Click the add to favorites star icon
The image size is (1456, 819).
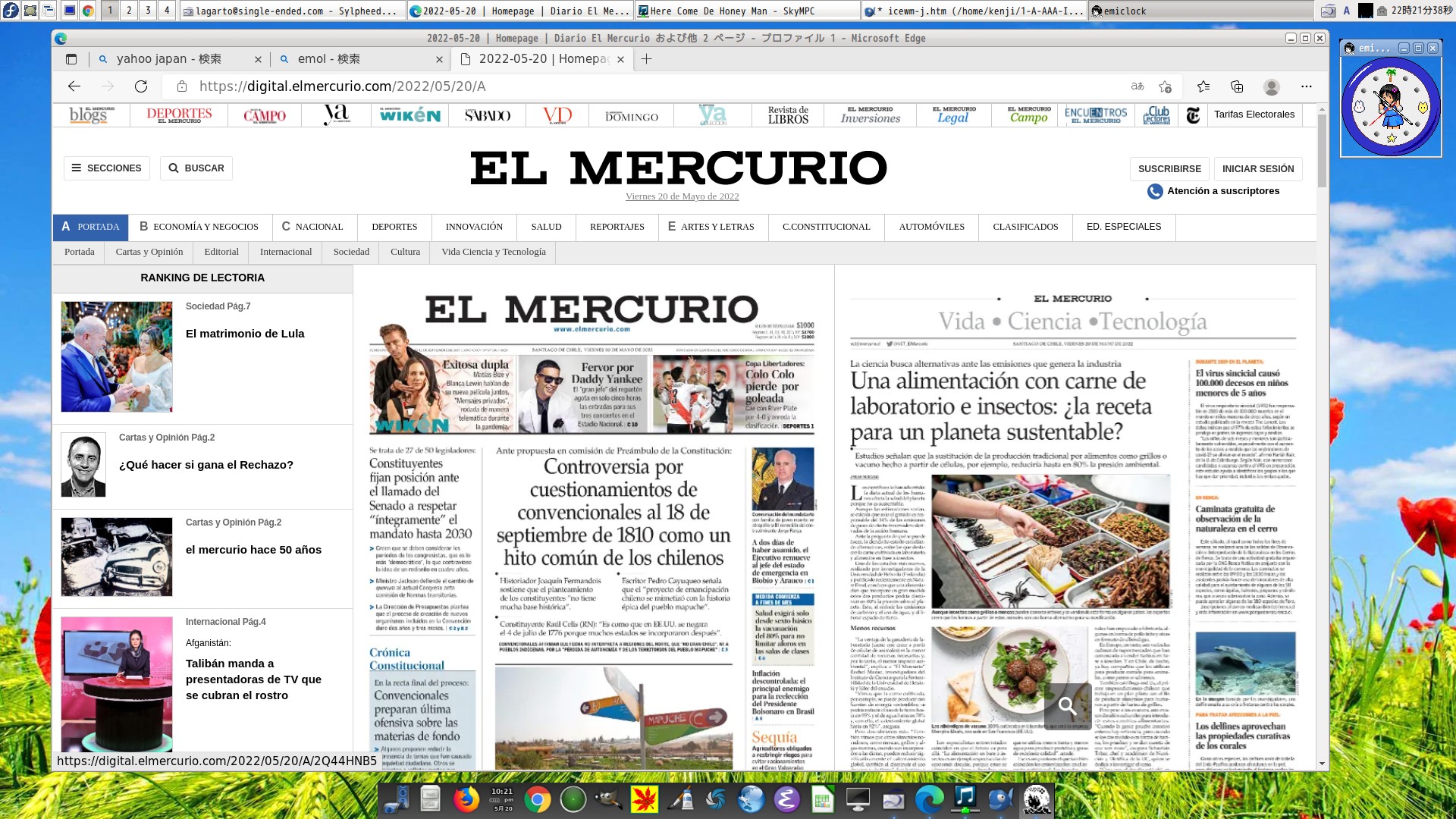point(1165,86)
